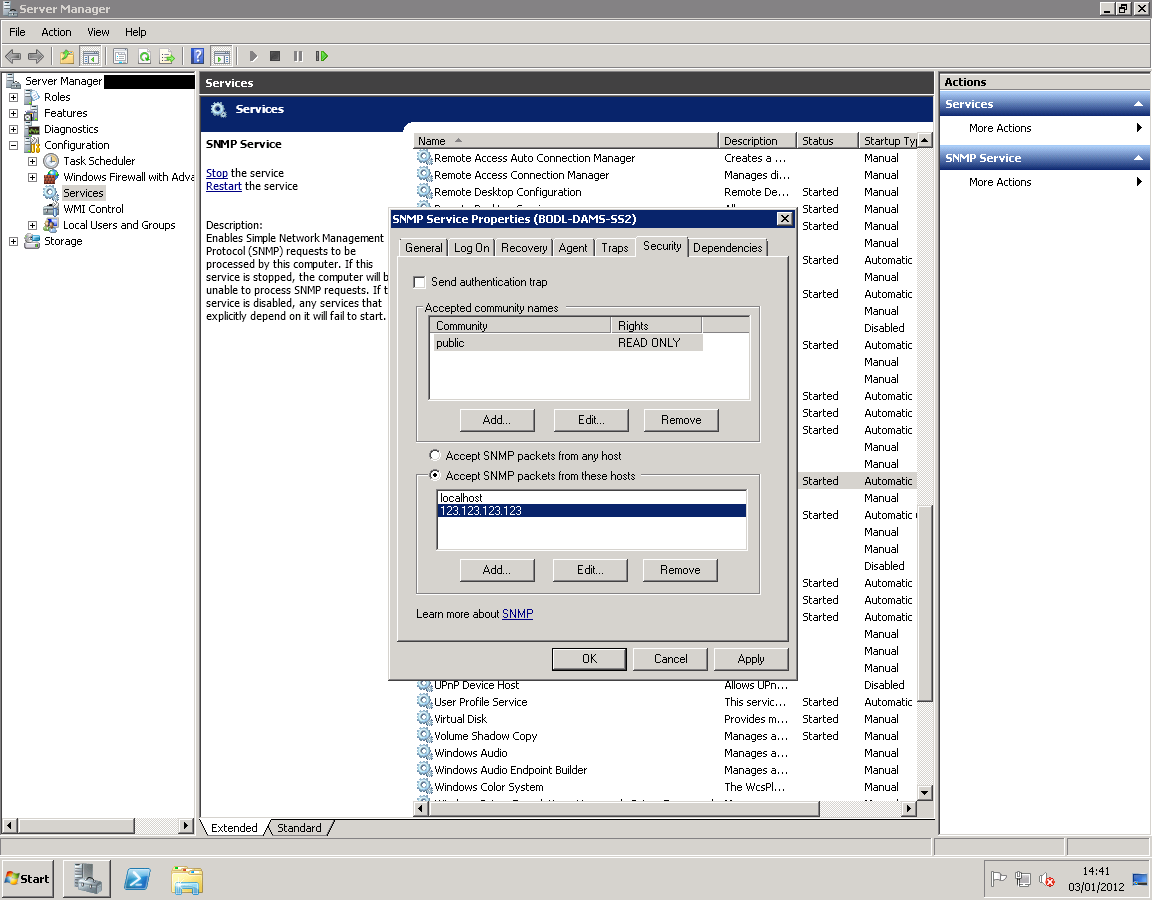Click Remove under the hosts list
1152x900 pixels.
point(680,570)
